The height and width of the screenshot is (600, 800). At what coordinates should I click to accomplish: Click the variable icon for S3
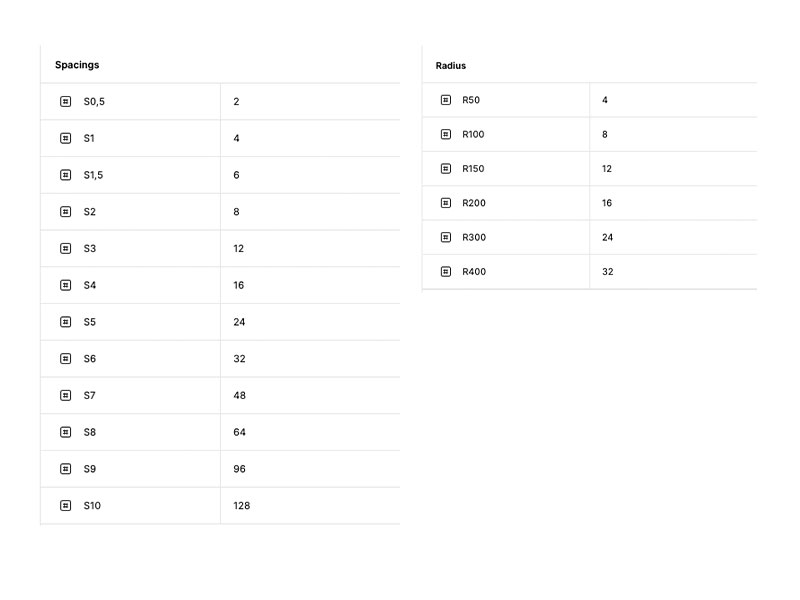coord(66,248)
